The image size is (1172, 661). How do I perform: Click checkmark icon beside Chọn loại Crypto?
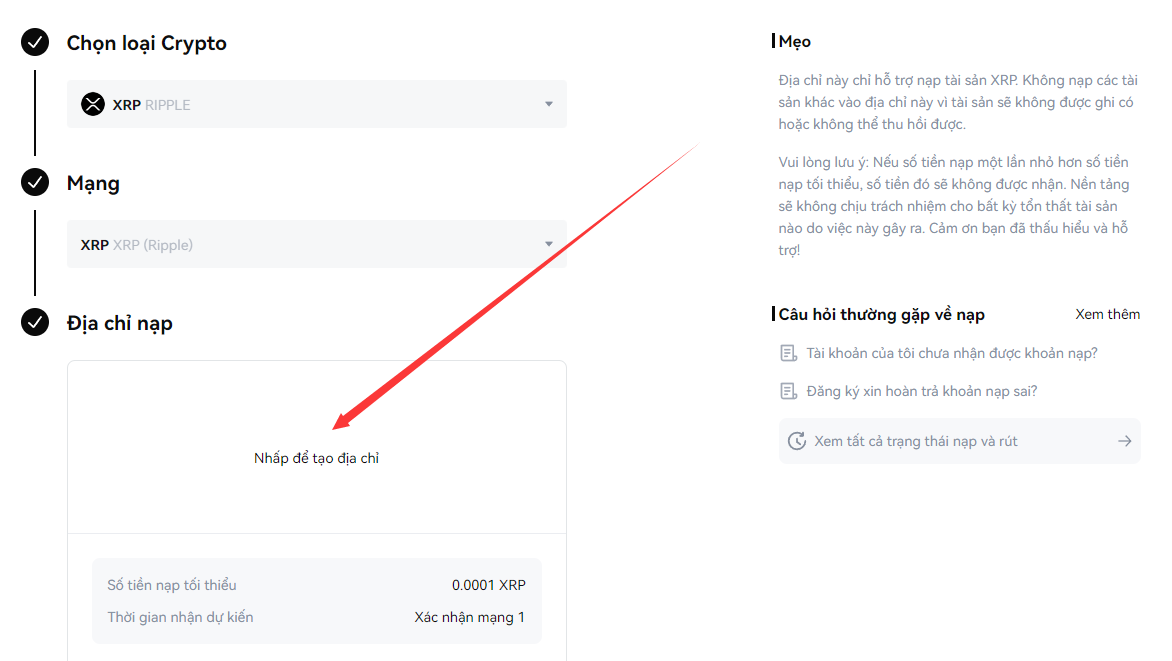pyautogui.click(x=35, y=43)
